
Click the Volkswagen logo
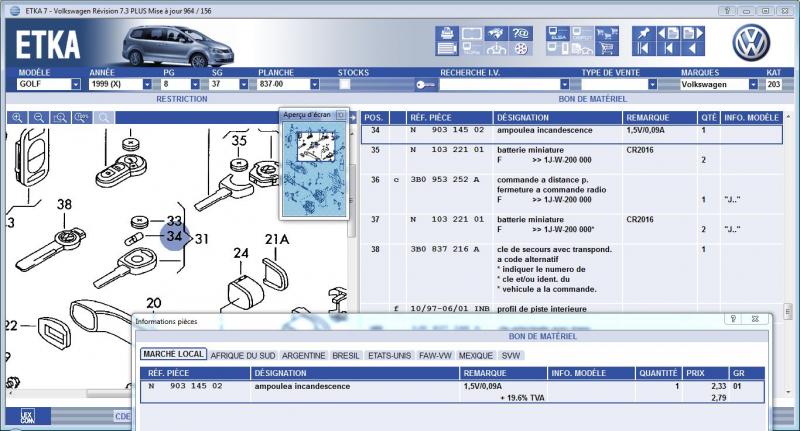pyautogui.click(x=751, y=43)
